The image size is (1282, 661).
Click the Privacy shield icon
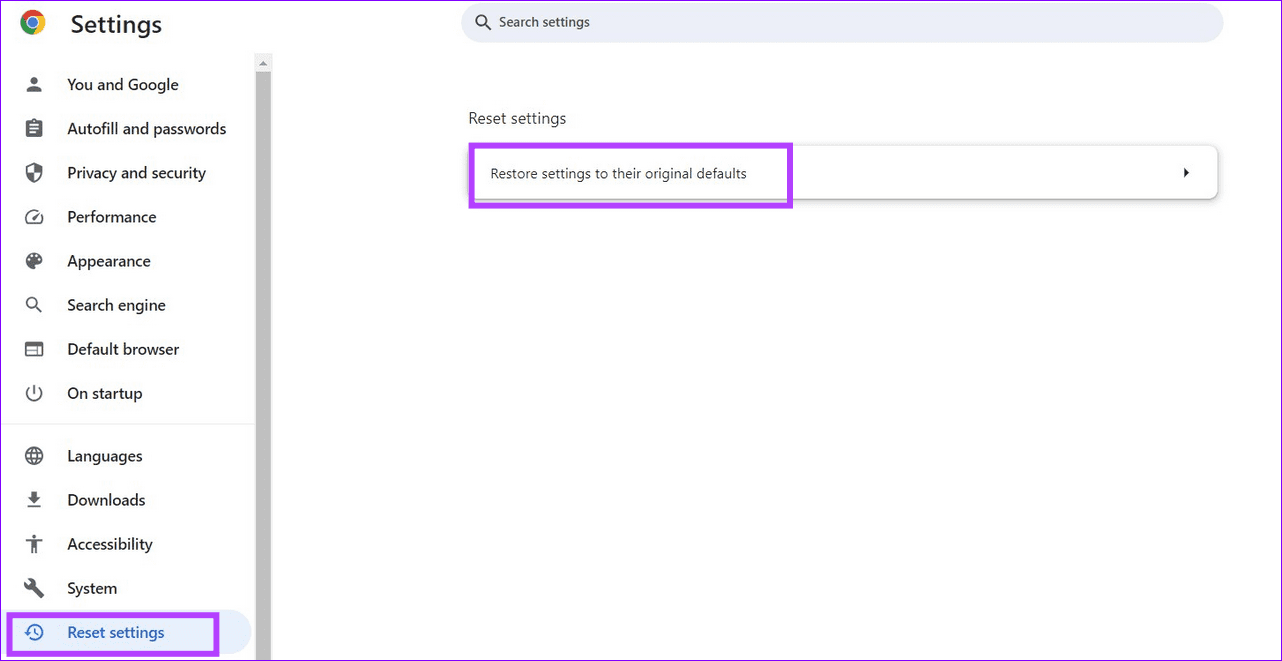click(x=34, y=173)
